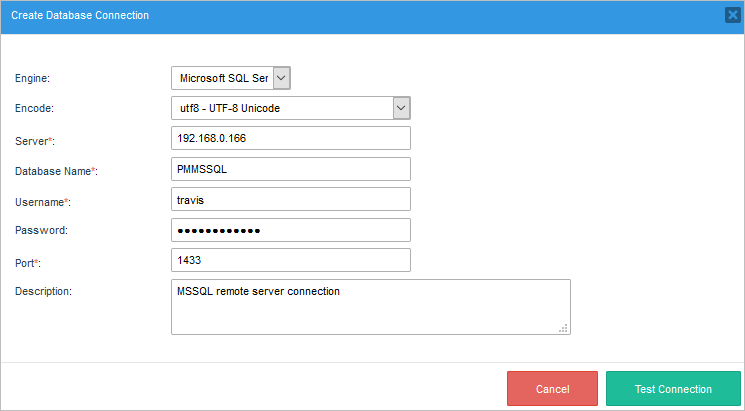Click the Password label
Screen dimensions: 745x411
click(x=41, y=231)
